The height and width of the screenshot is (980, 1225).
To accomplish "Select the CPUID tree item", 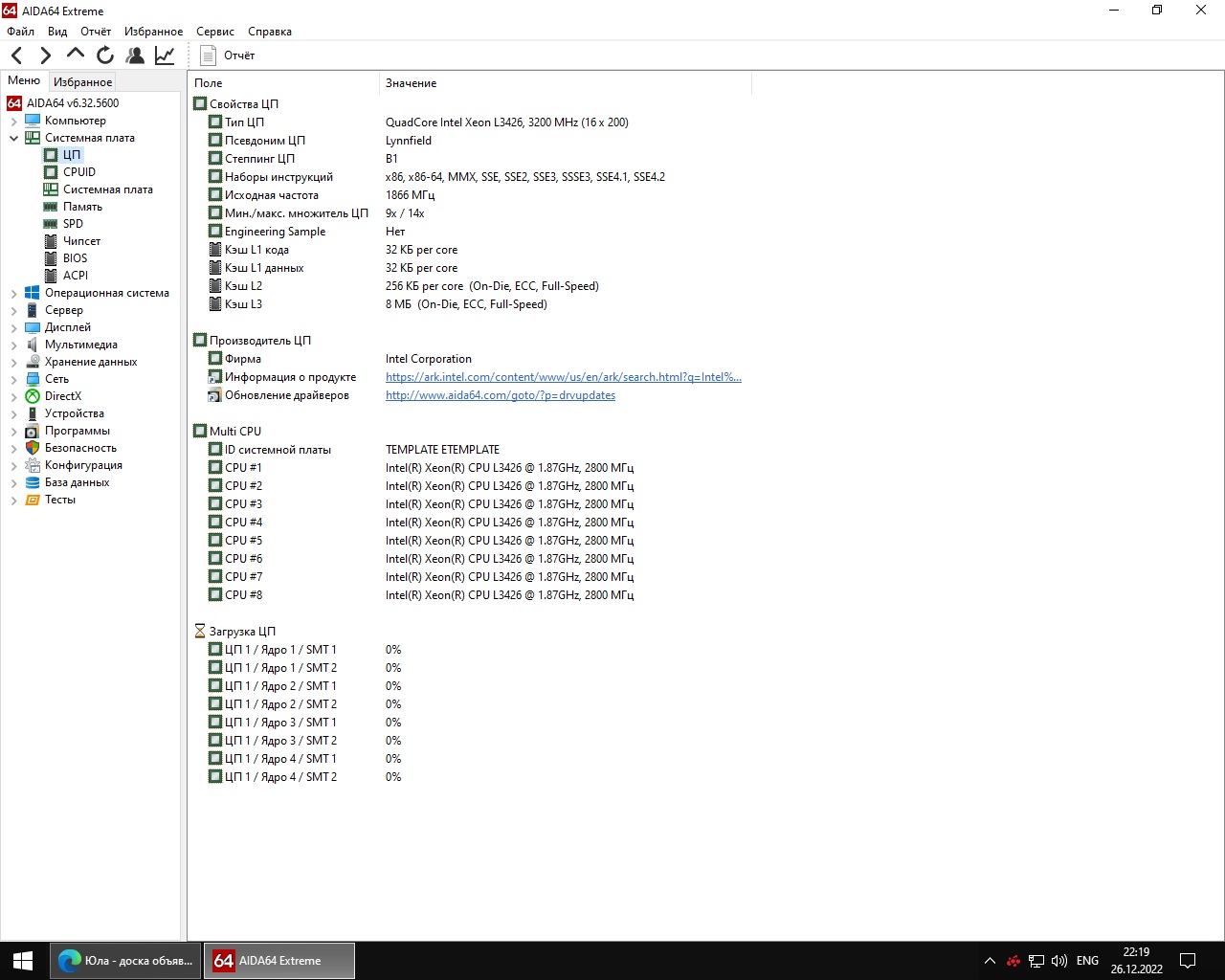I will (x=79, y=172).
